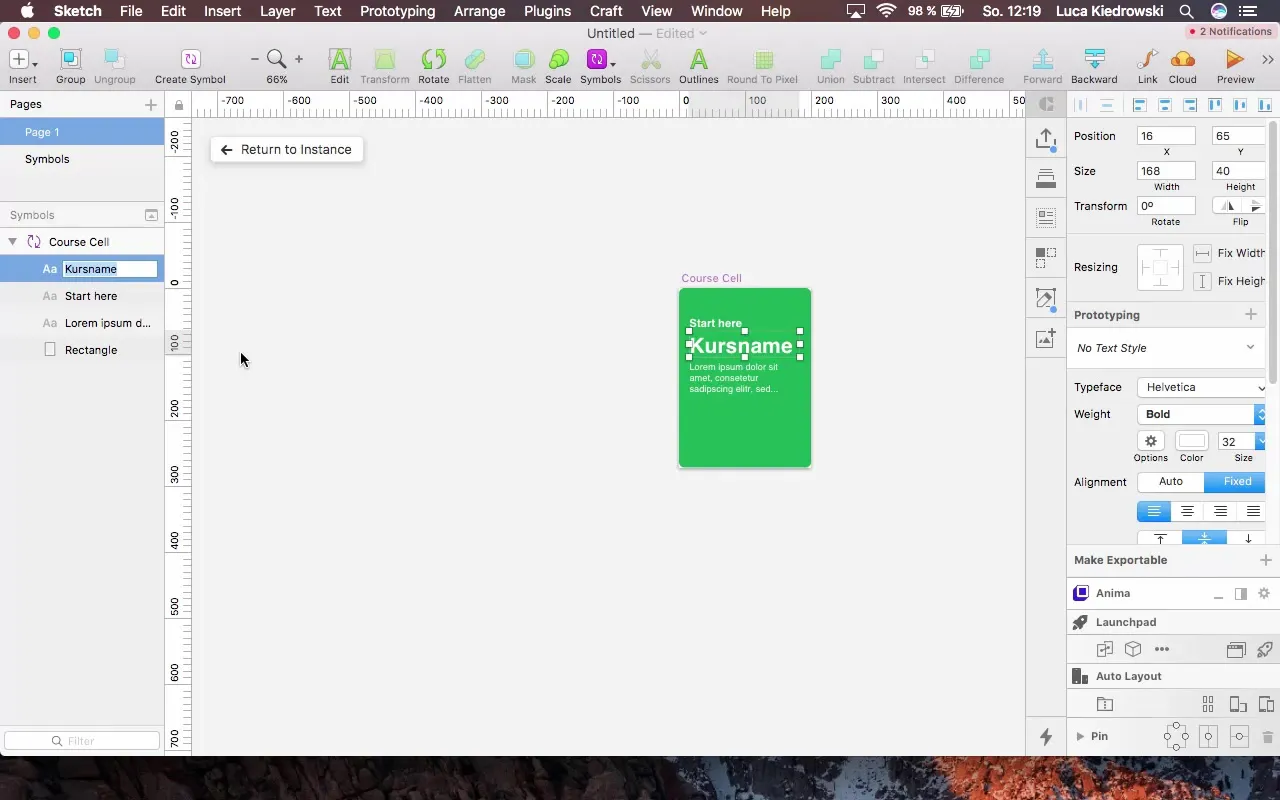Click the Auto Layout grid stack icon

click(x=1208, y=704)
